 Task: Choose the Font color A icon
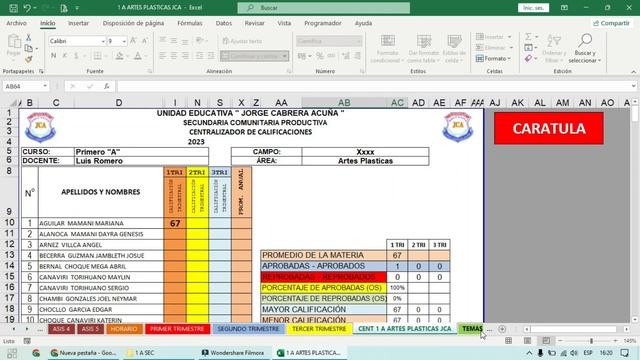pos(138,56)
